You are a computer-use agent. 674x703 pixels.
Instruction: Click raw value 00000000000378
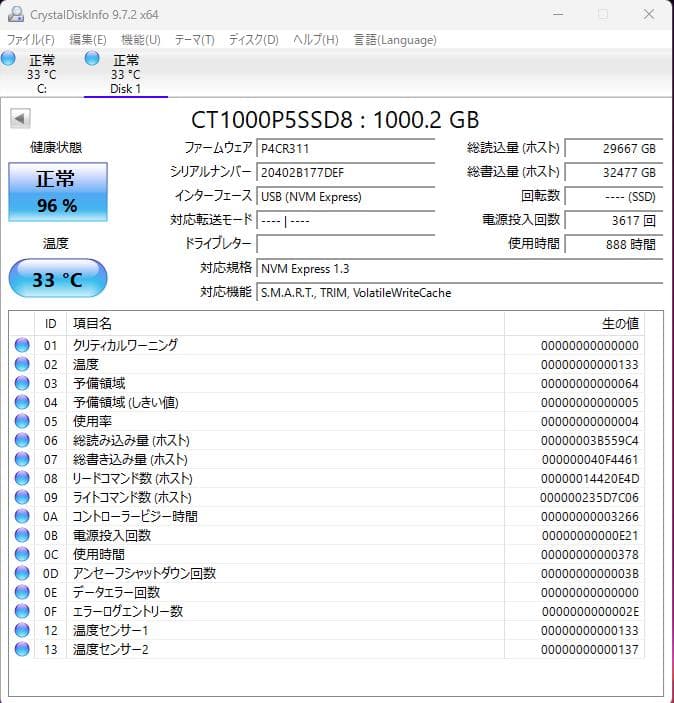(x=590, y=555)
